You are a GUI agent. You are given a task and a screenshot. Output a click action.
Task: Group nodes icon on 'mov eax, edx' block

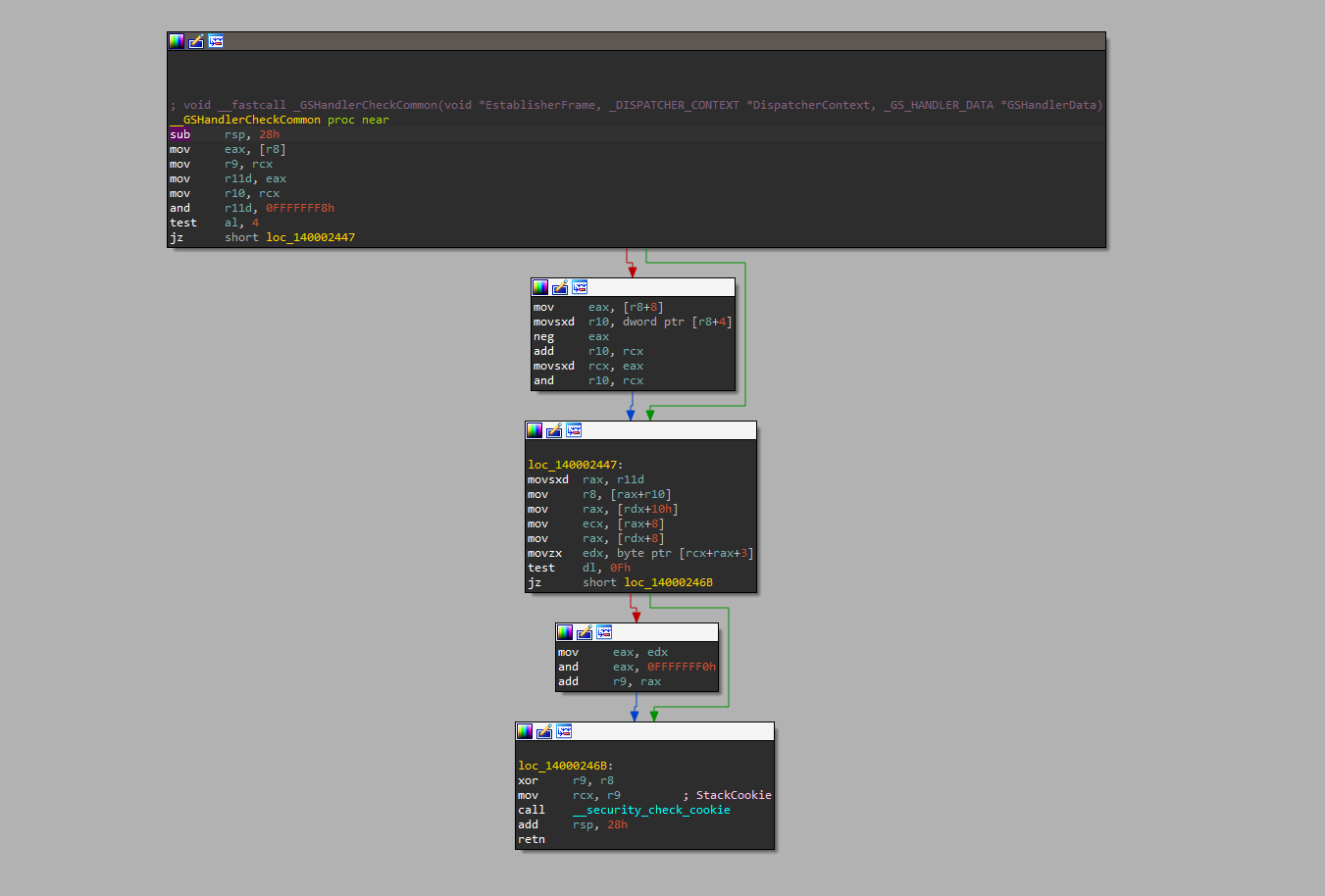pos(604,632)
